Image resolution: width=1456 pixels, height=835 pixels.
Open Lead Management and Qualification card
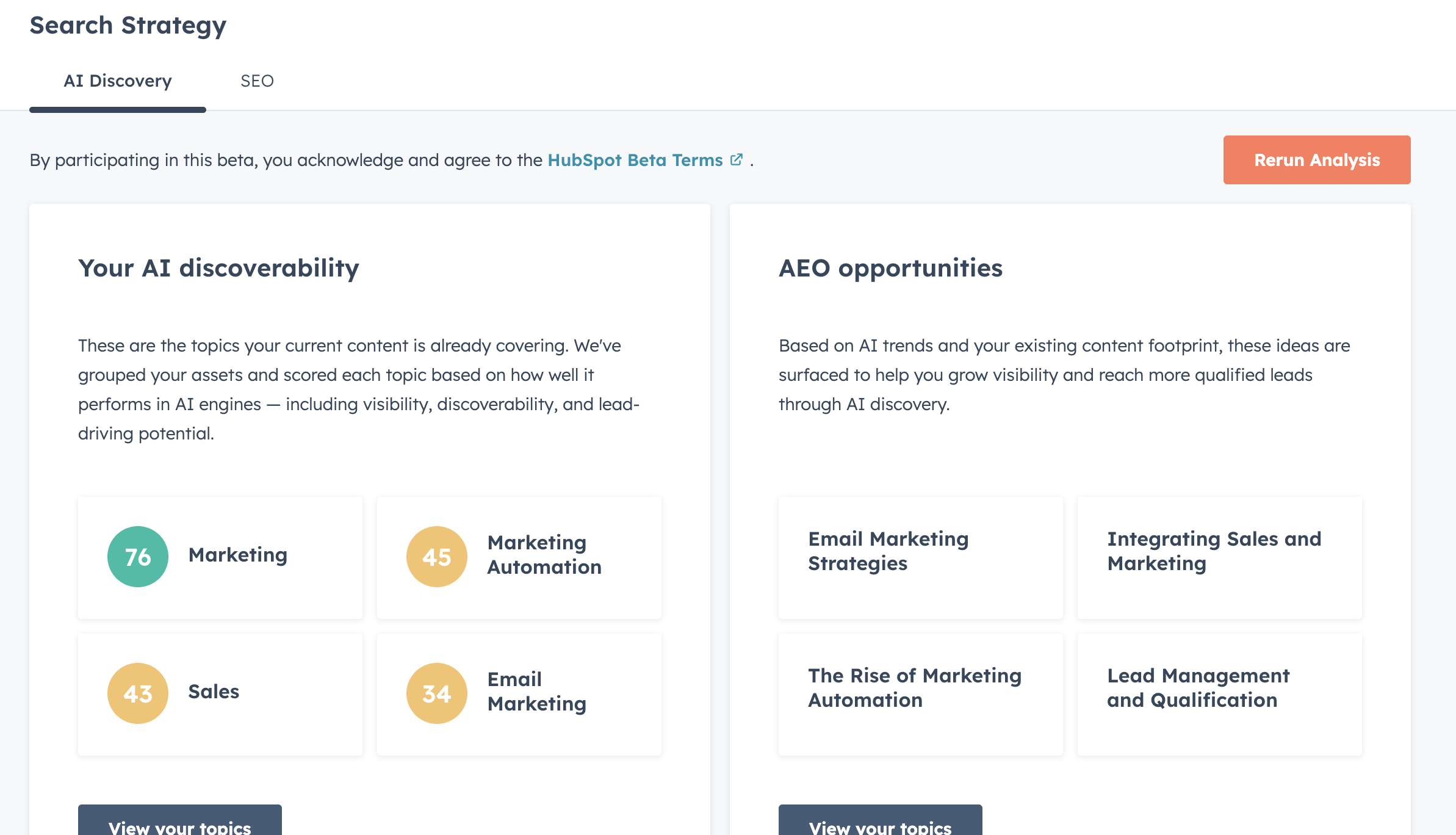click(1220, 695)
